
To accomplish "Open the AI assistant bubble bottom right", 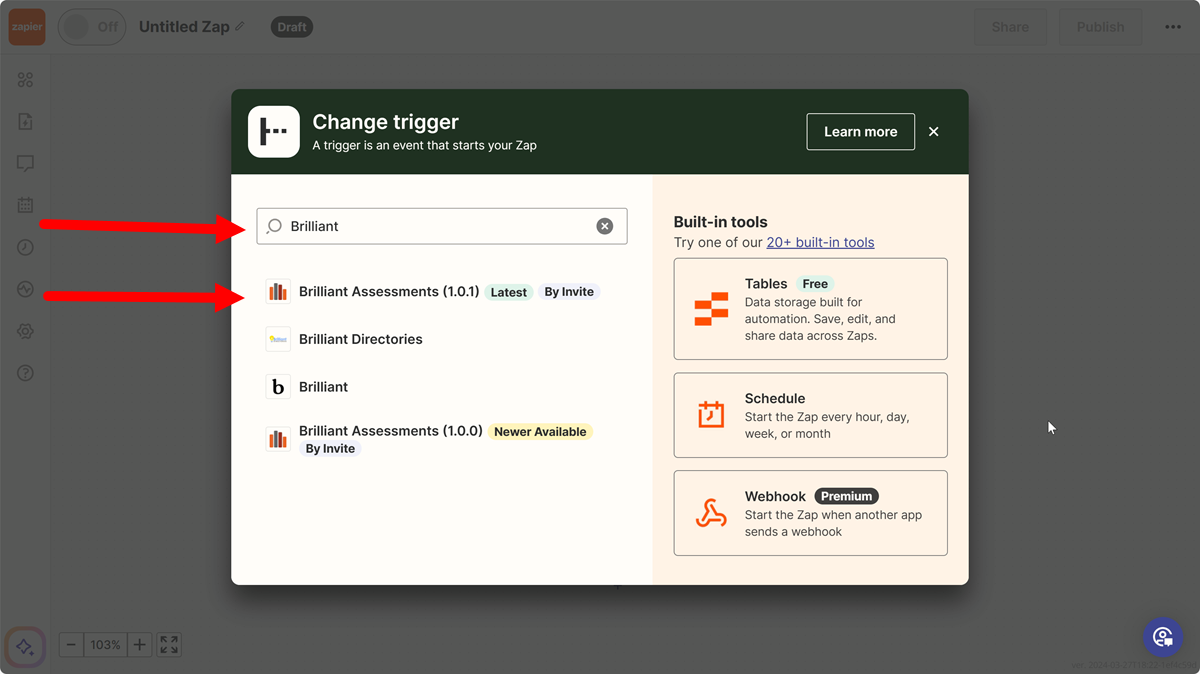I will point(1162,636).
